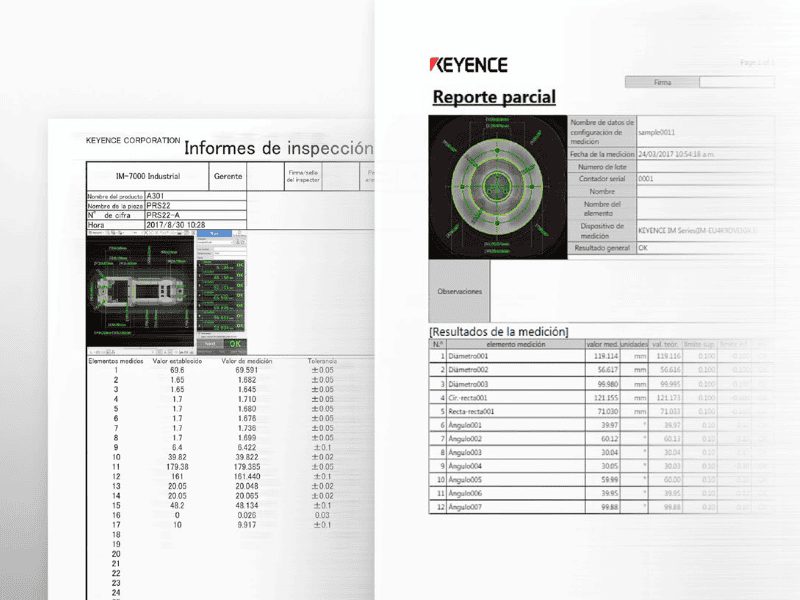
Task: Click the set value 39.82
Action: [x=177, y=457]
